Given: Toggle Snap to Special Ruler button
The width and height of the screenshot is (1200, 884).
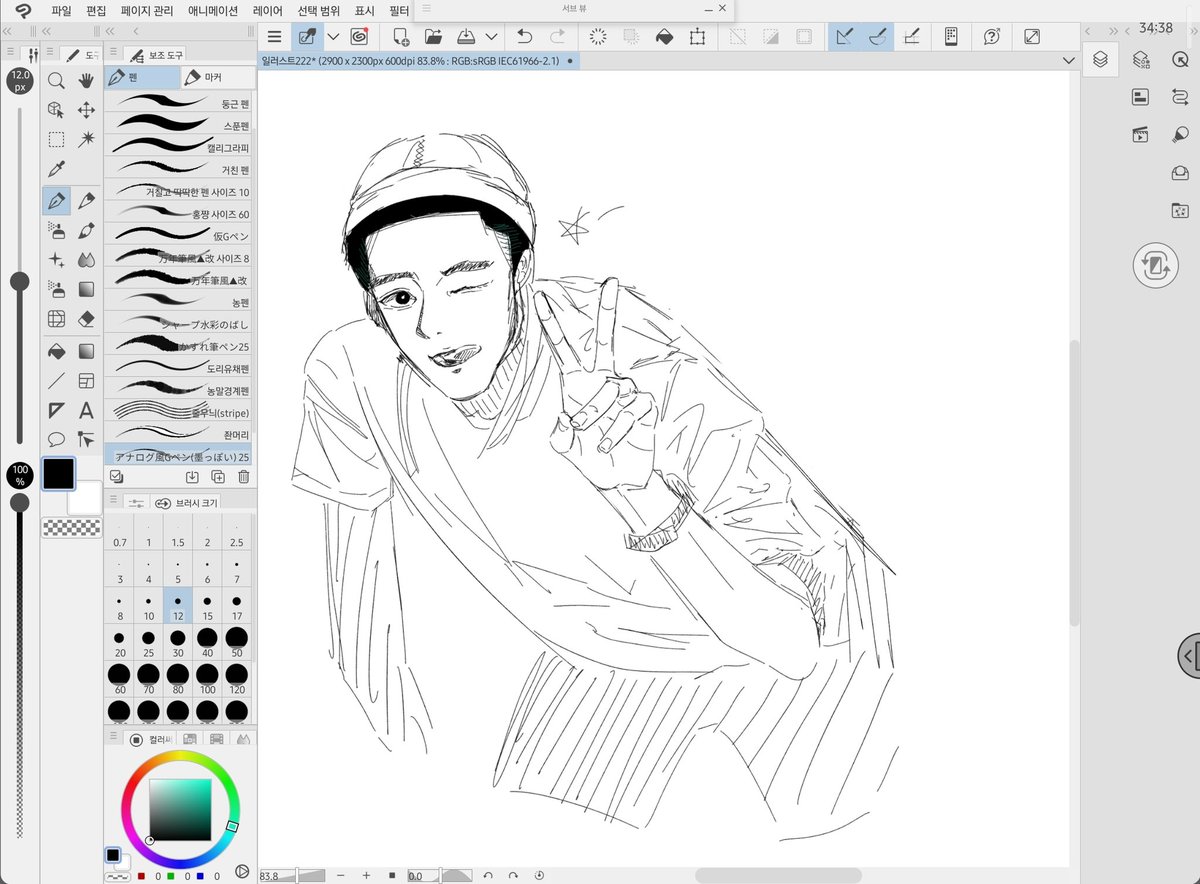Looking at the screenshot, I should pyautogui.click(x=877, y=36).
